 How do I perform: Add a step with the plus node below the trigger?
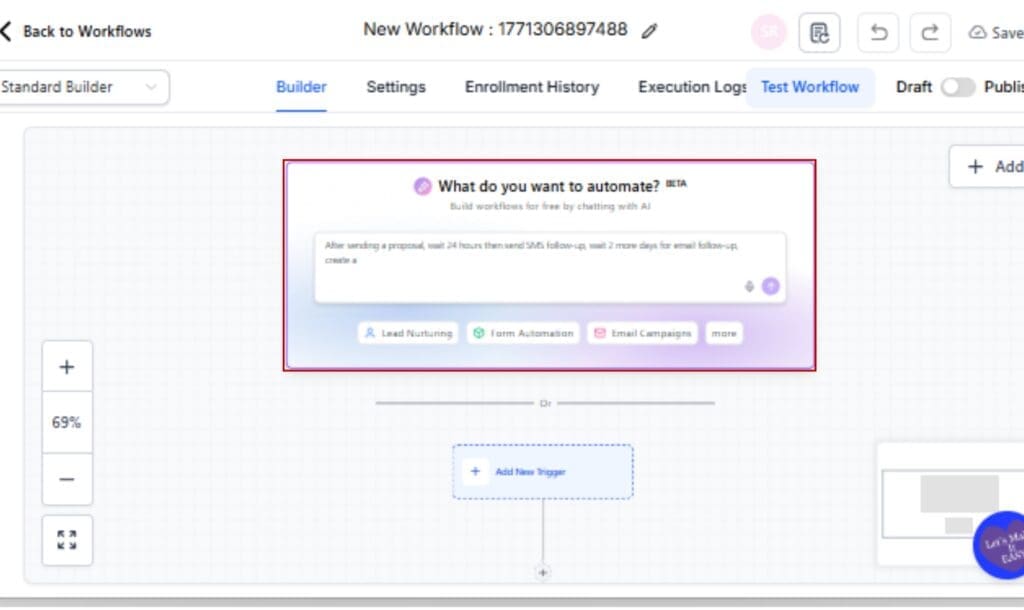543,573
